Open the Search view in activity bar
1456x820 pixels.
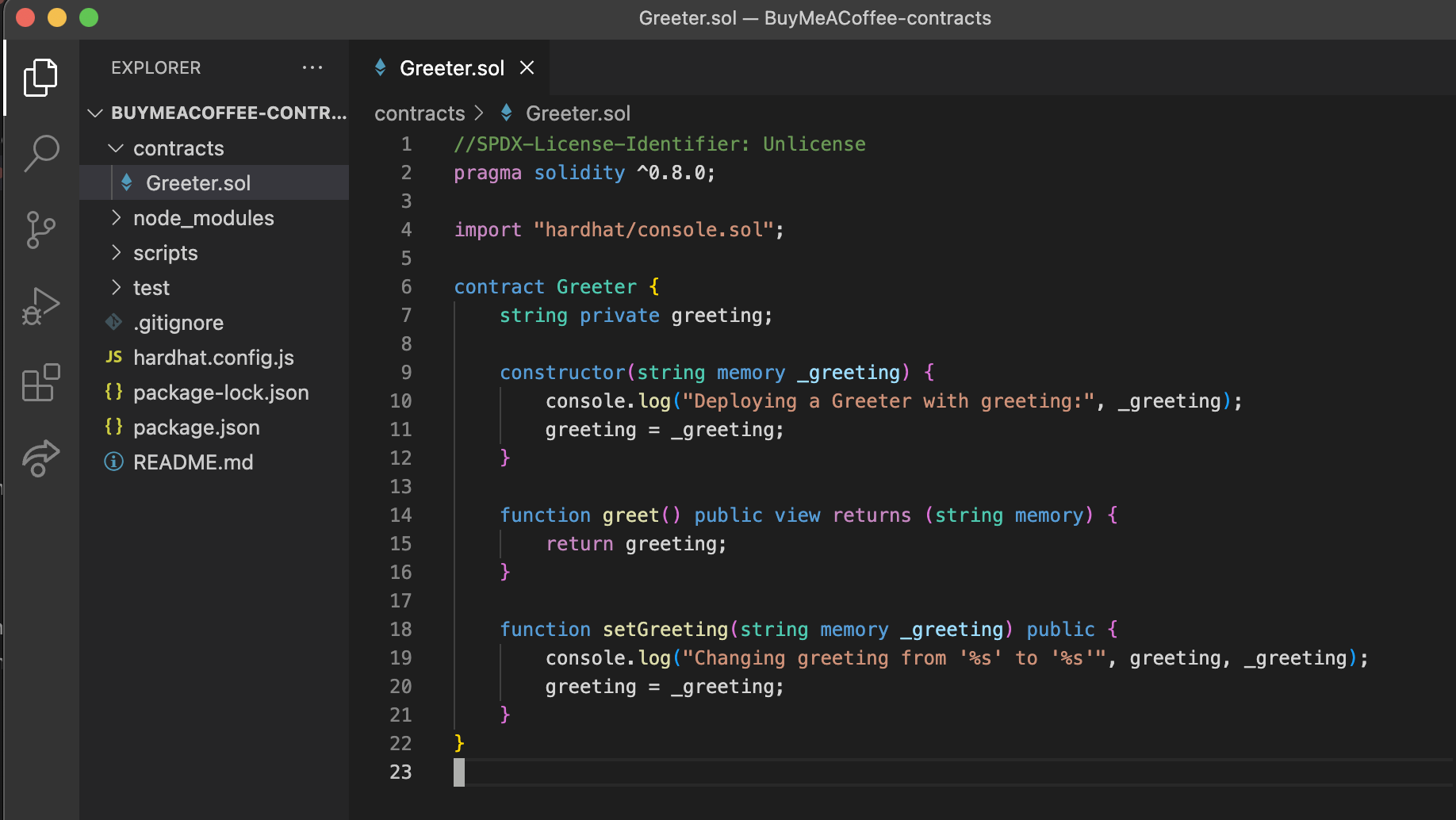(x=40, y=153)
